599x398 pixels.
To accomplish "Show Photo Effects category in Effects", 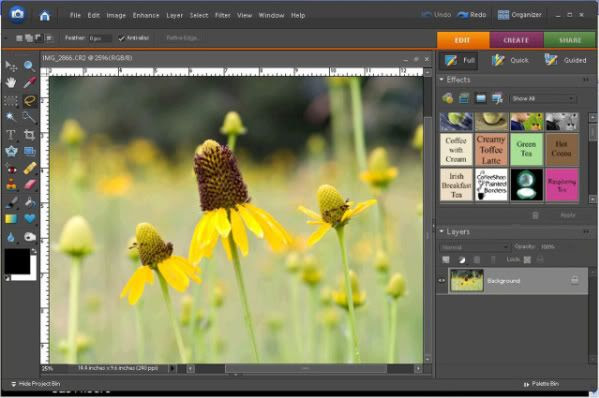I will (x=481, y=99).
